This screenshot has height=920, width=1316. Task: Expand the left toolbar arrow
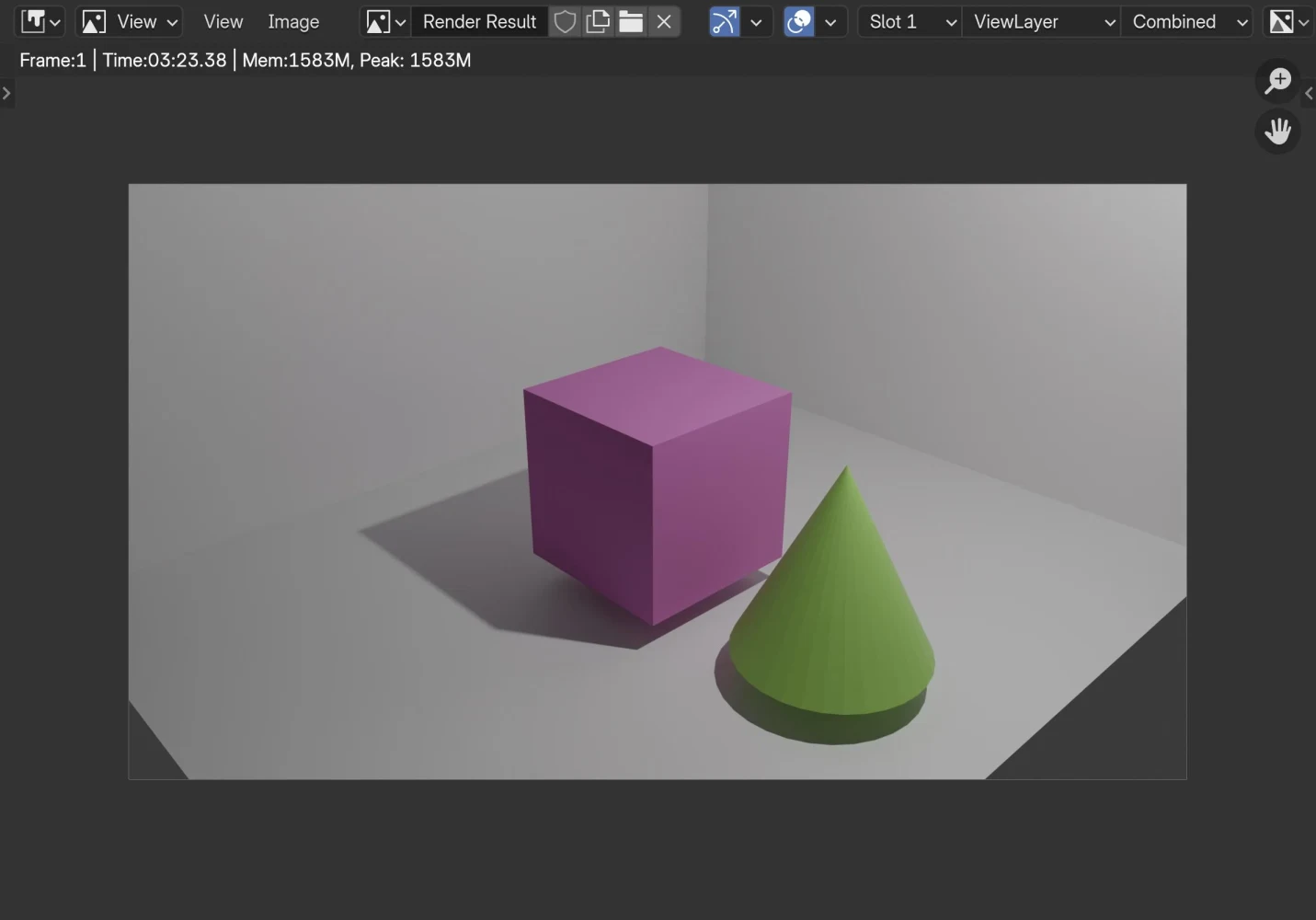click(x=6, y=93)
